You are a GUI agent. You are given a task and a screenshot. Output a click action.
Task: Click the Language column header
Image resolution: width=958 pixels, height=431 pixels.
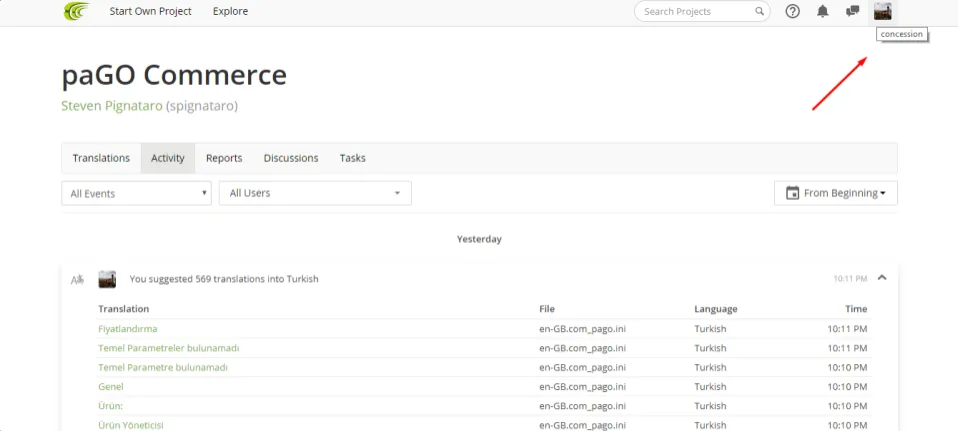coord(715,309)
